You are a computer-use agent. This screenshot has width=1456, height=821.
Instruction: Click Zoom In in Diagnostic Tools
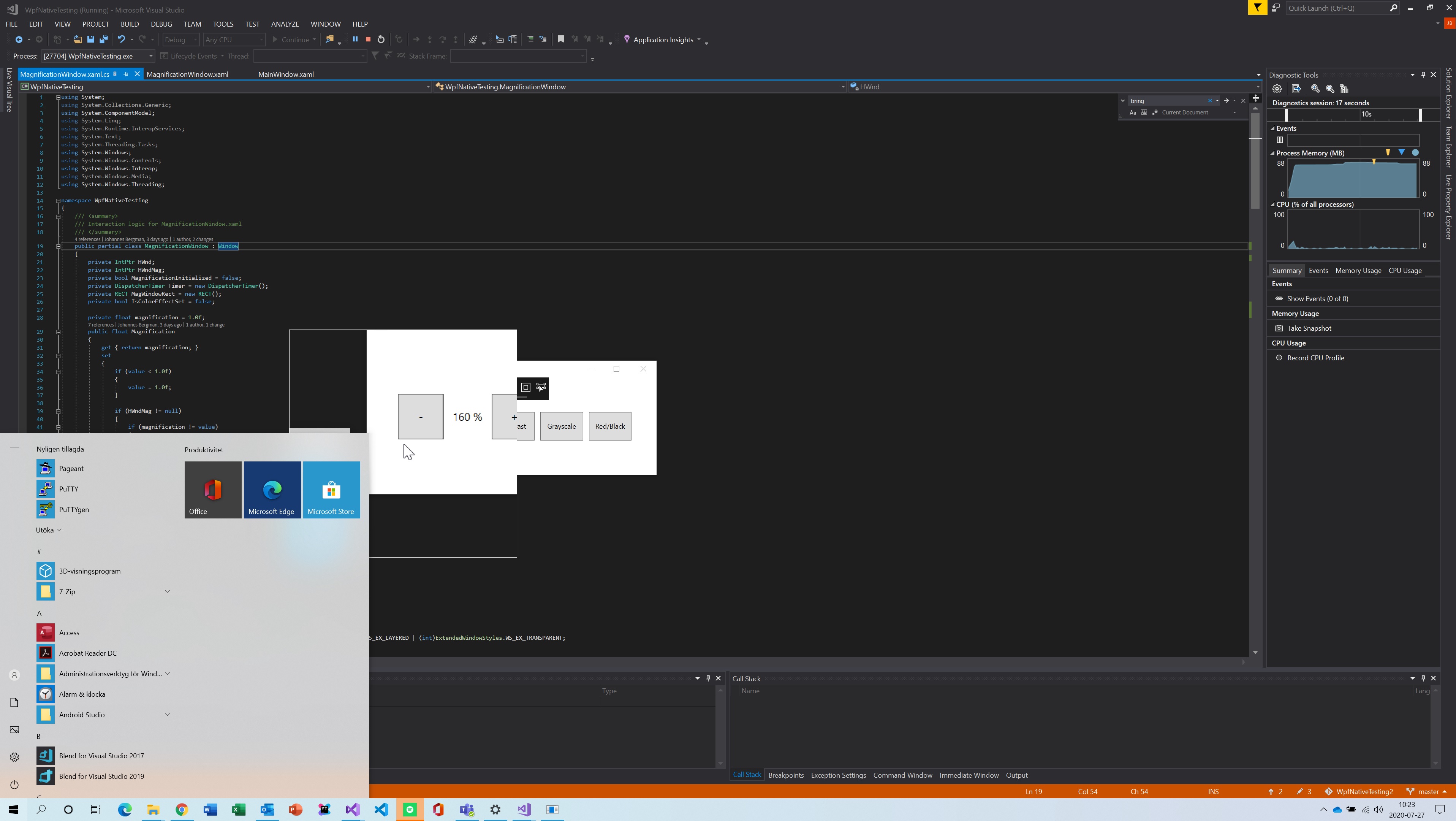point(1315,89)
